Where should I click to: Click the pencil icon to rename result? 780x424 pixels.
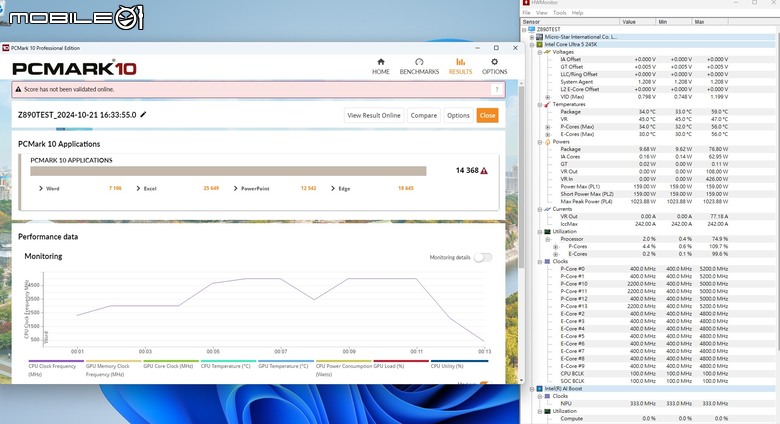click(143, 114)
